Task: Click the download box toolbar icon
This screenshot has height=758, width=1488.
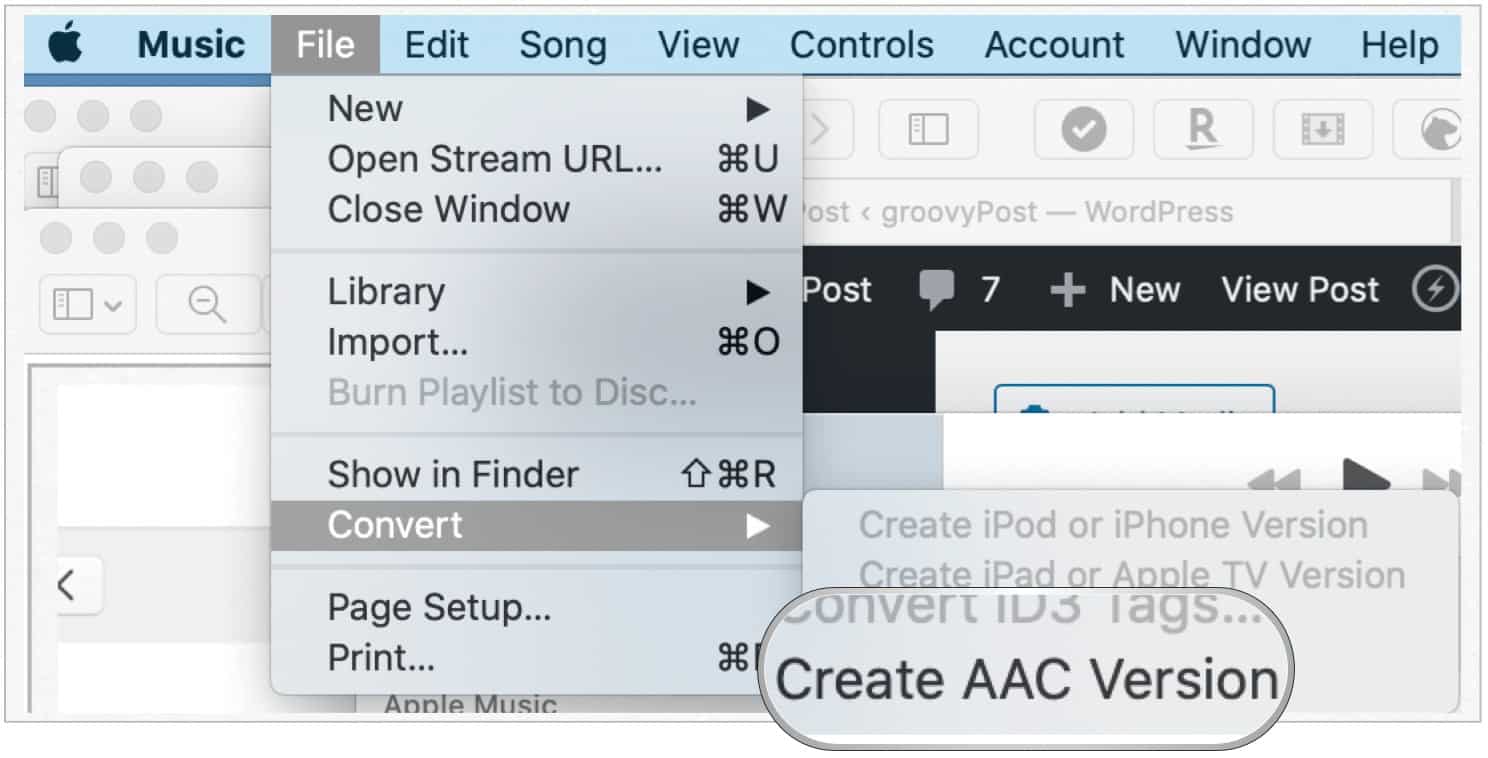Action: click(1322, 129)
